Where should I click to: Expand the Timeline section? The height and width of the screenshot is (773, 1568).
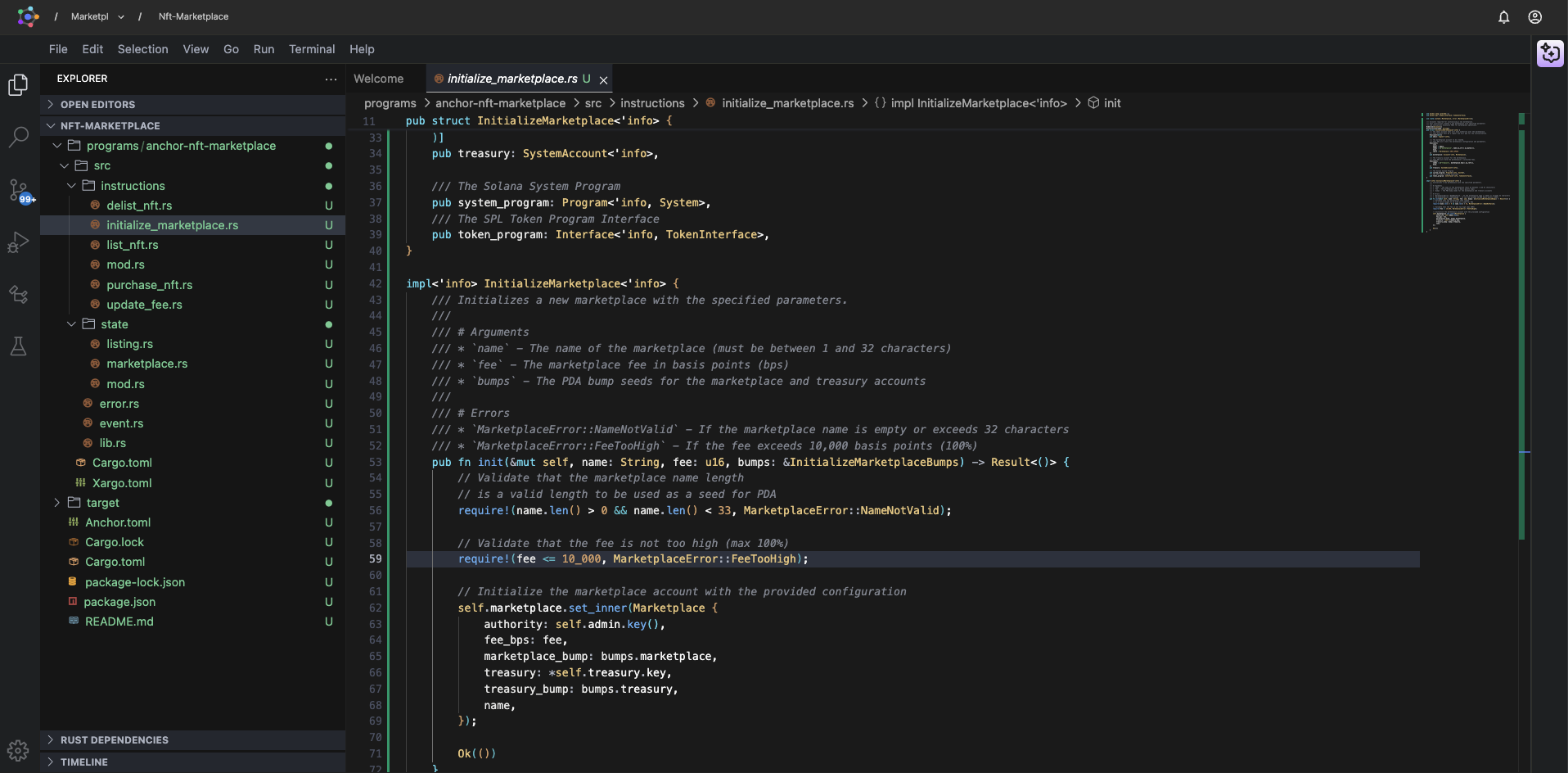pyautogui.click(x=192, y=762)
